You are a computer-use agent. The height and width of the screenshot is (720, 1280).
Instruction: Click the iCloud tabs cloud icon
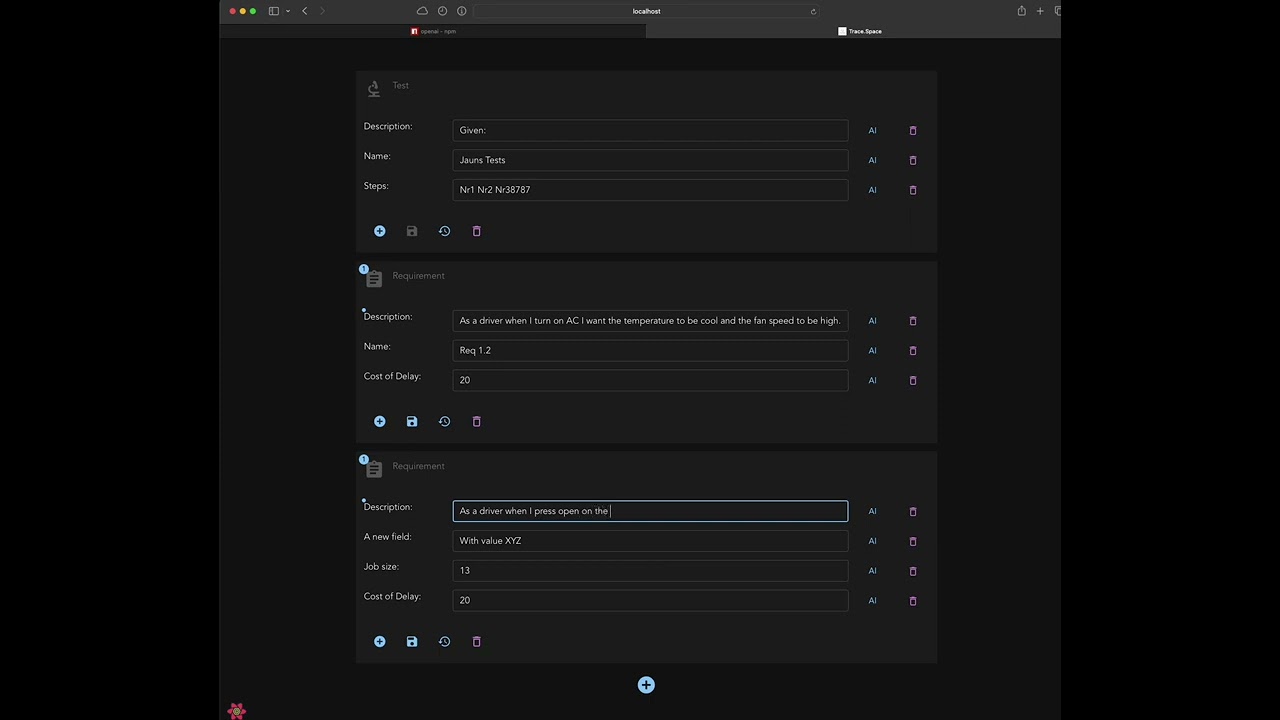coord(422,11)
